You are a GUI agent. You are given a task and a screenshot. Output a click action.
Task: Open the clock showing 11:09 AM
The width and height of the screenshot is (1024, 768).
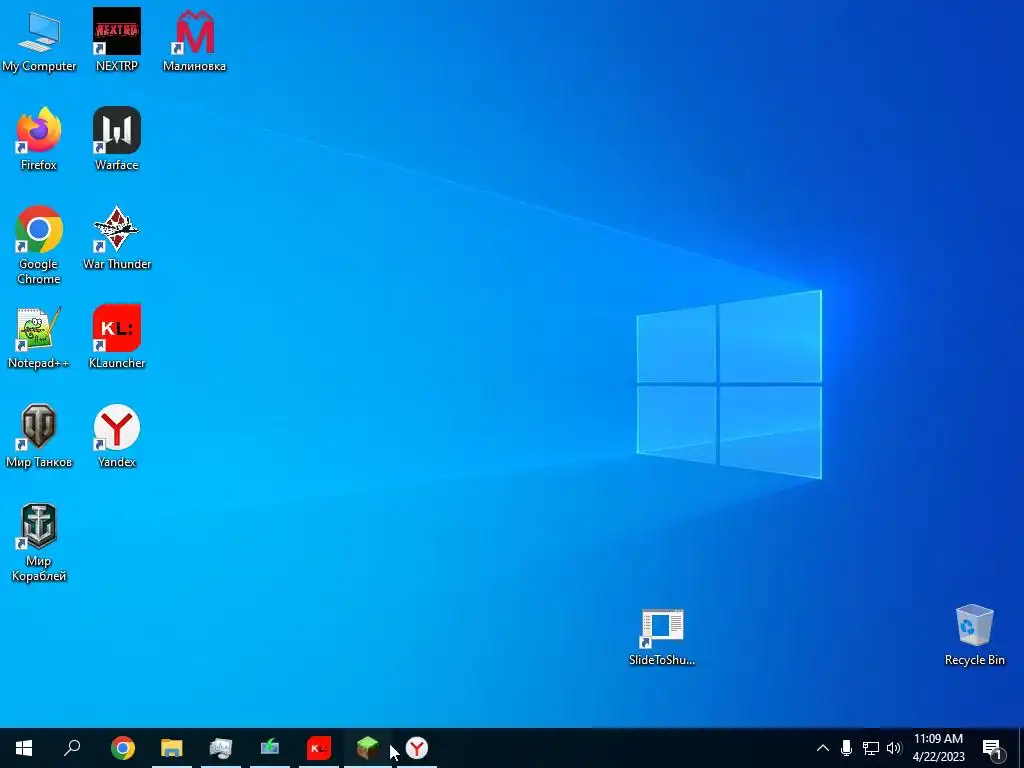[x=938, y=748]
